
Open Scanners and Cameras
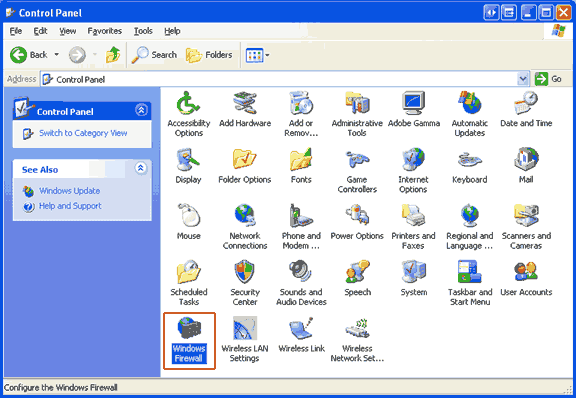pos(526,227)
